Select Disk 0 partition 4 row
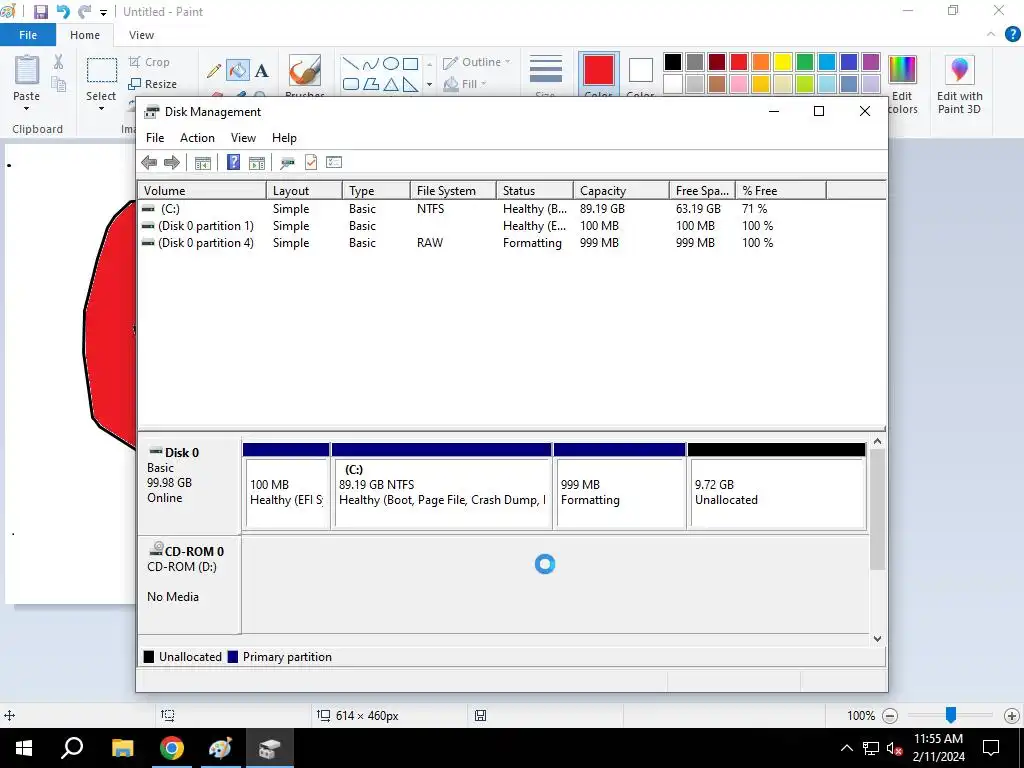 point(511,243)
